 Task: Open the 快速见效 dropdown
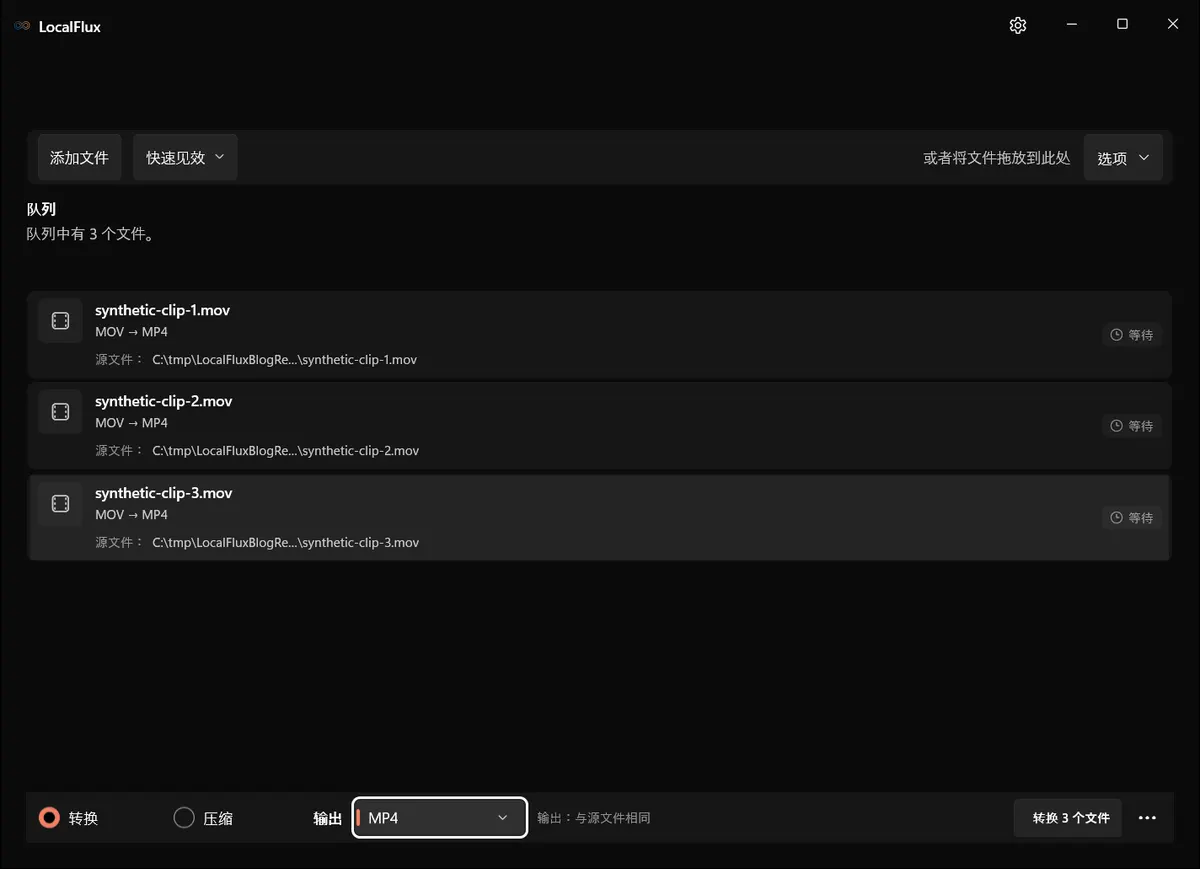185,157
